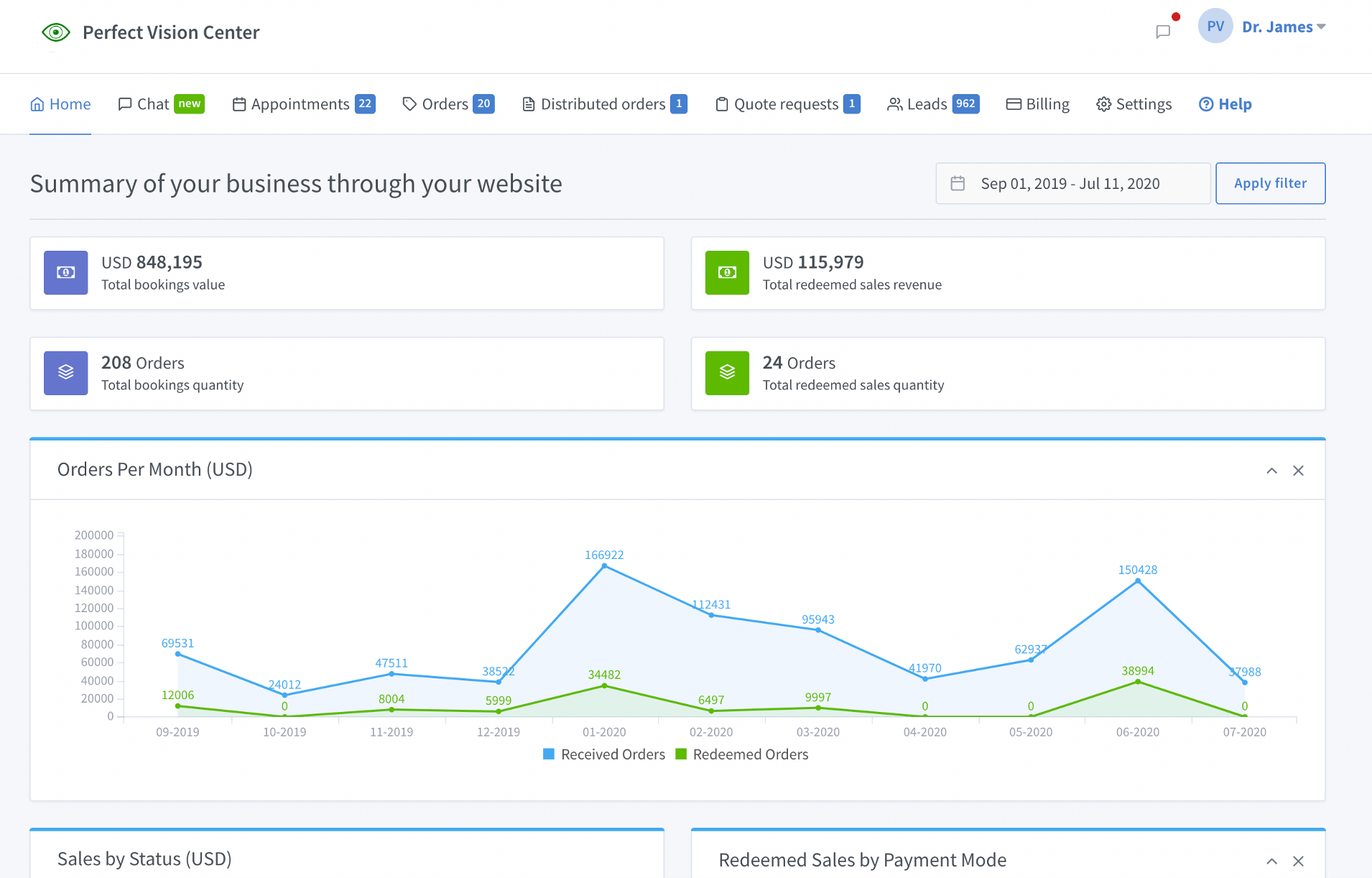Click the Orders tag icon
1372x878 pixels.
pos(409,104)
